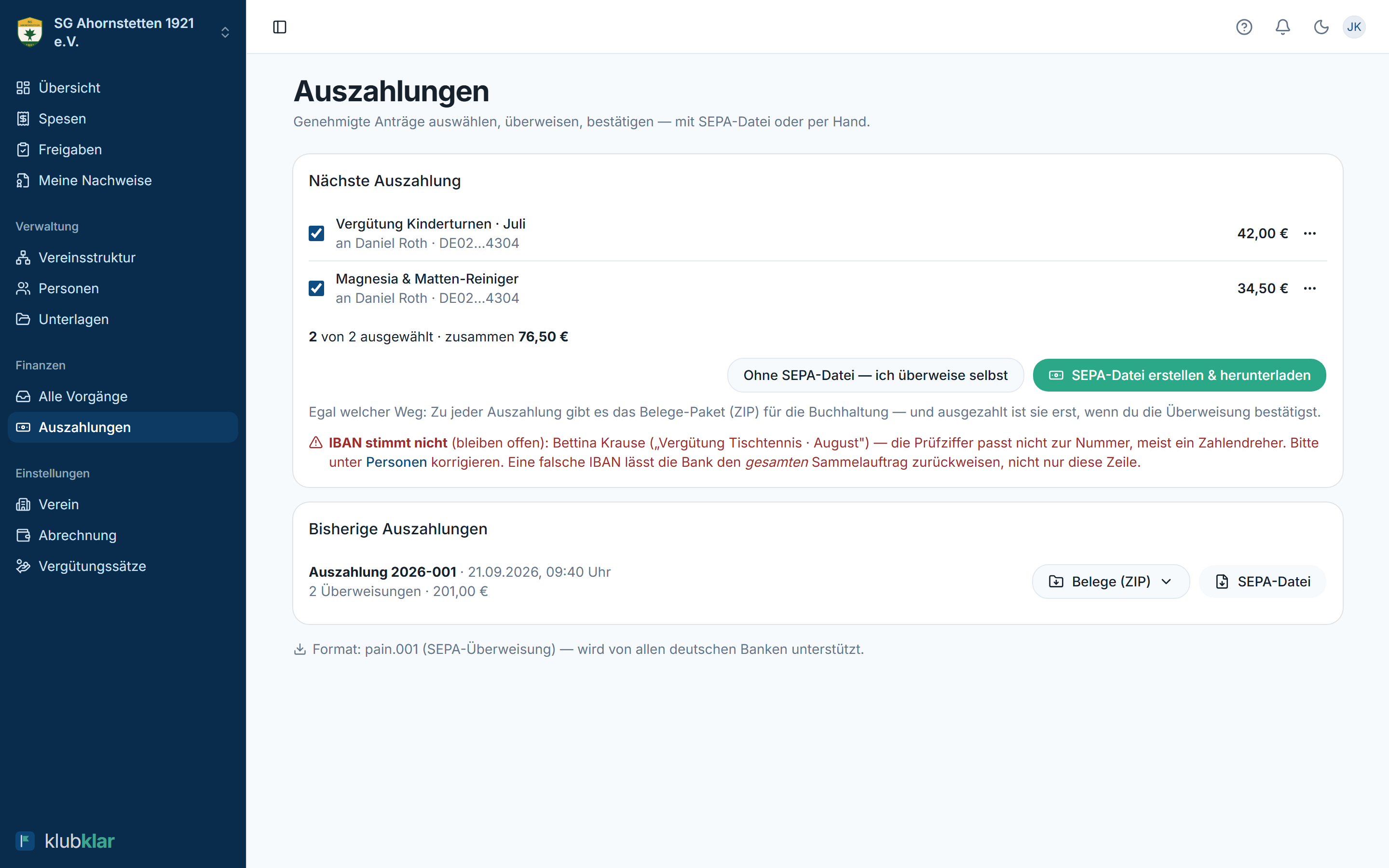Click the Verein building icon
This screenshot has width=1389, height=868.
click(x=23, y=504)
